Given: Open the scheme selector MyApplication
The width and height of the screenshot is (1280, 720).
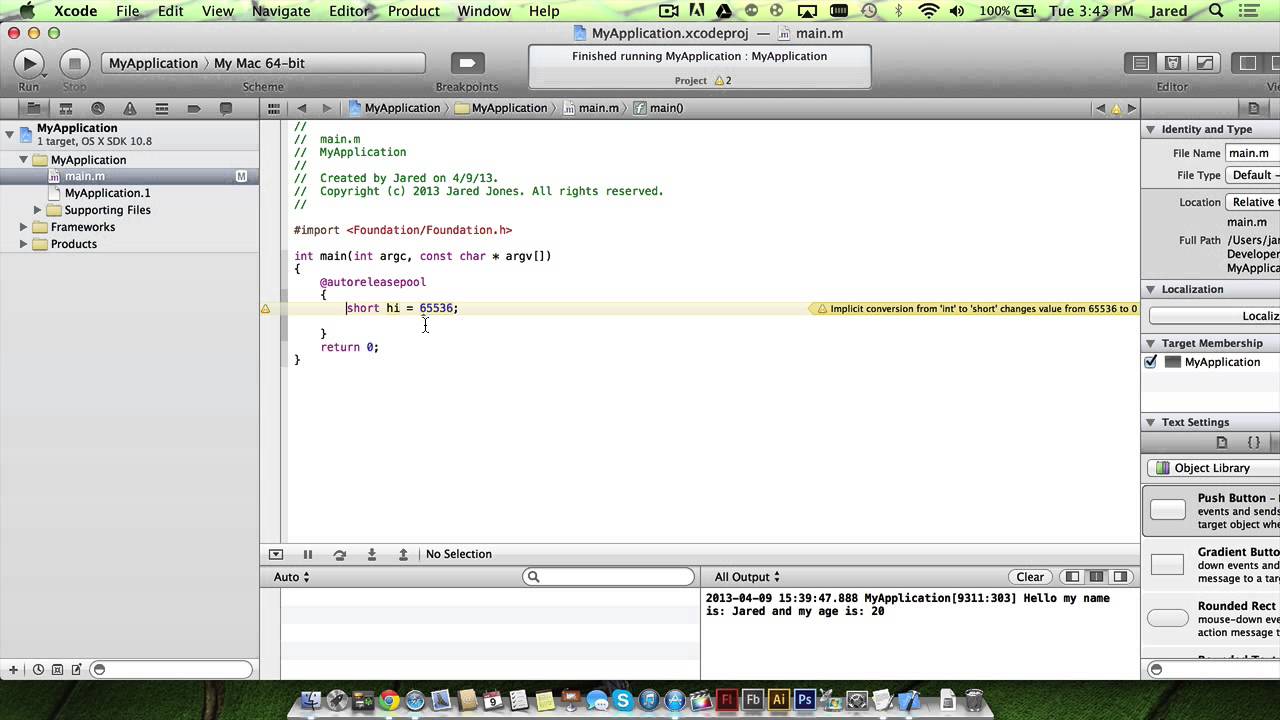Looking at the screenshot, I should pos(153,63).
